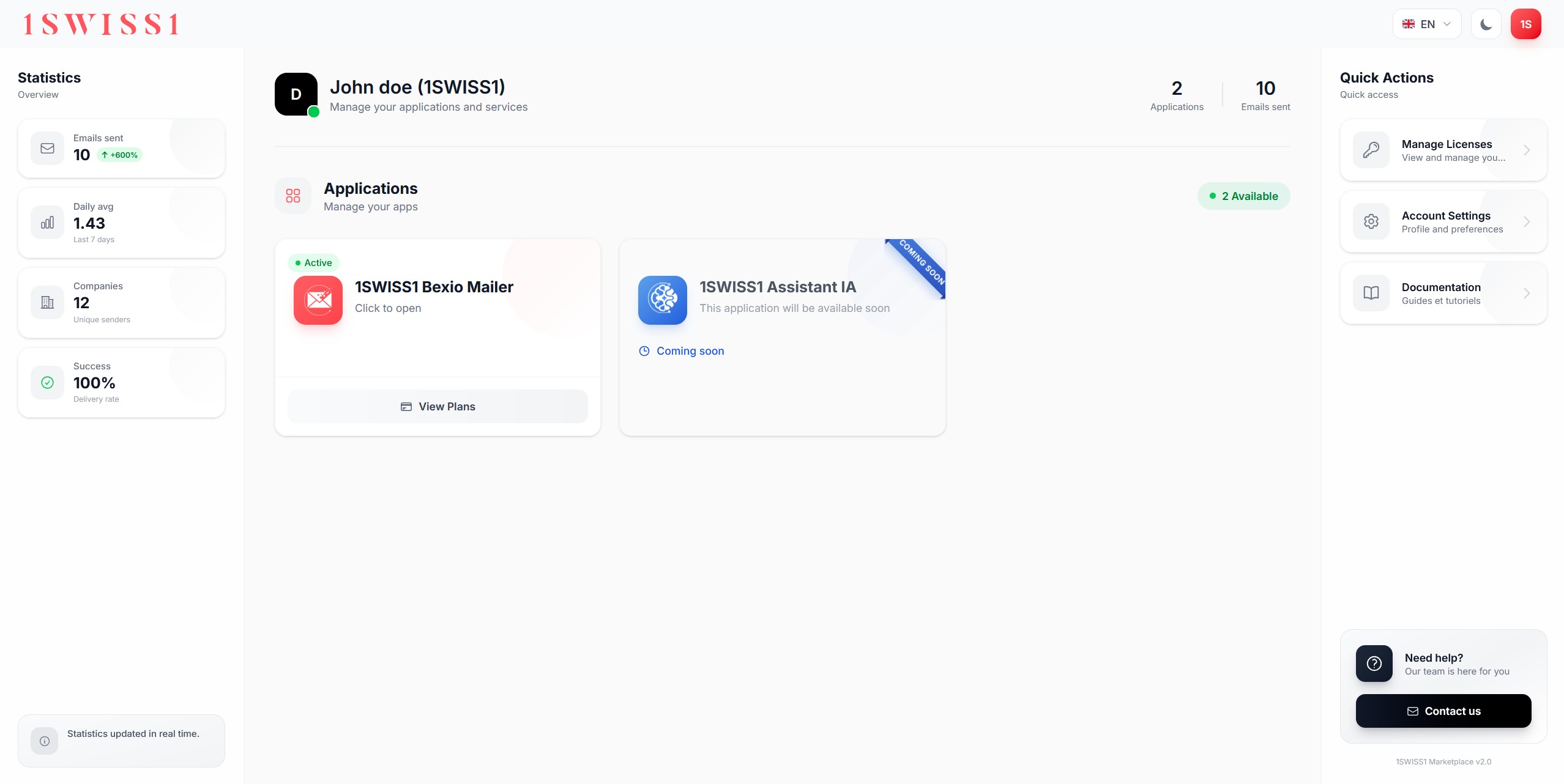
Task: Click the +600% growth badge
Action: [x=119, y=155]
